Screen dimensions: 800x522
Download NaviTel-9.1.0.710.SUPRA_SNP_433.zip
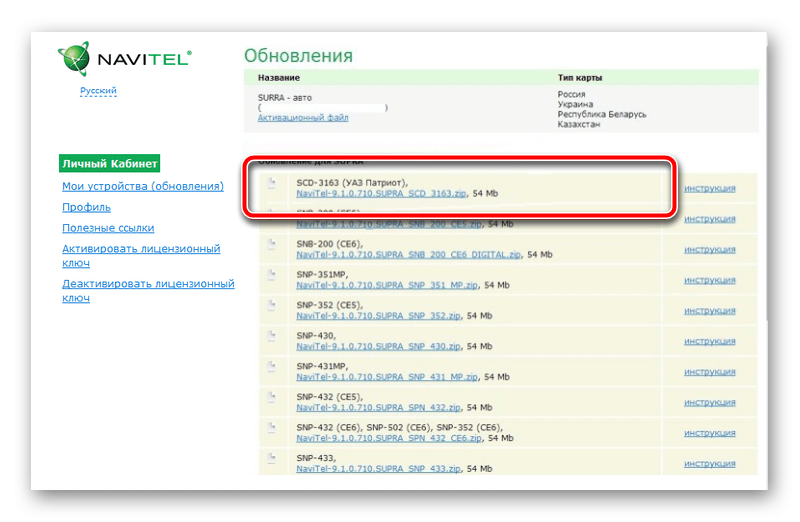coord(379,469)
